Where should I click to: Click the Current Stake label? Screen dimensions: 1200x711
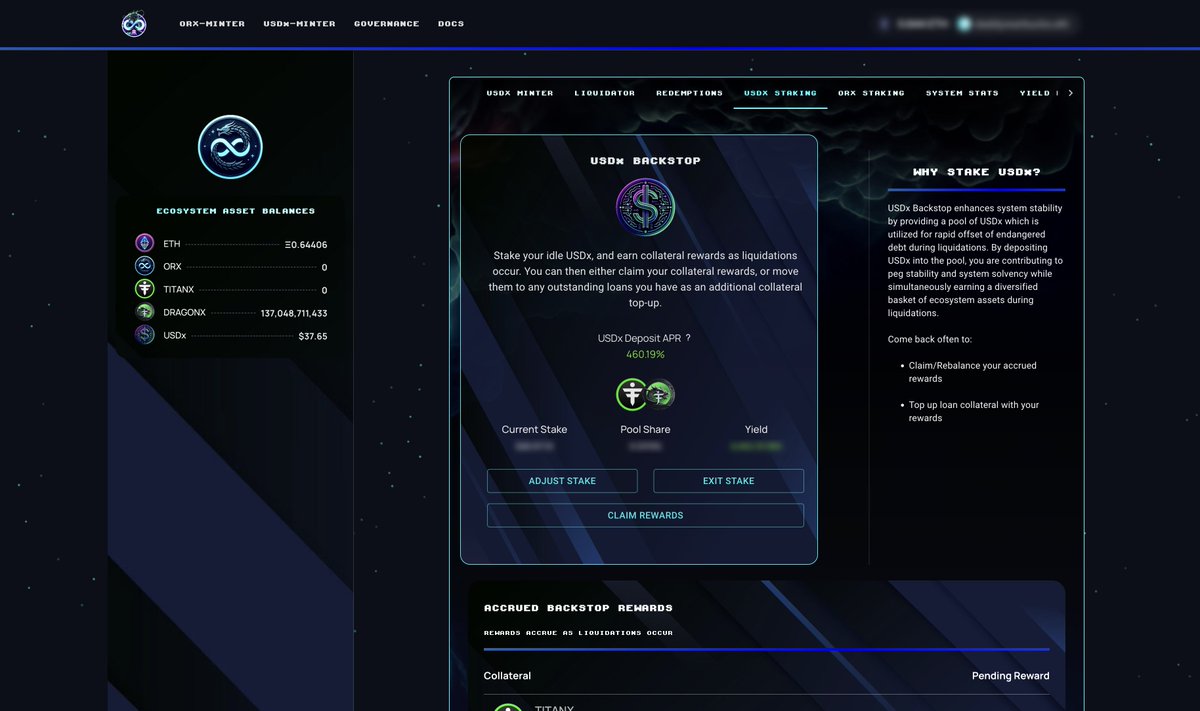534,429
